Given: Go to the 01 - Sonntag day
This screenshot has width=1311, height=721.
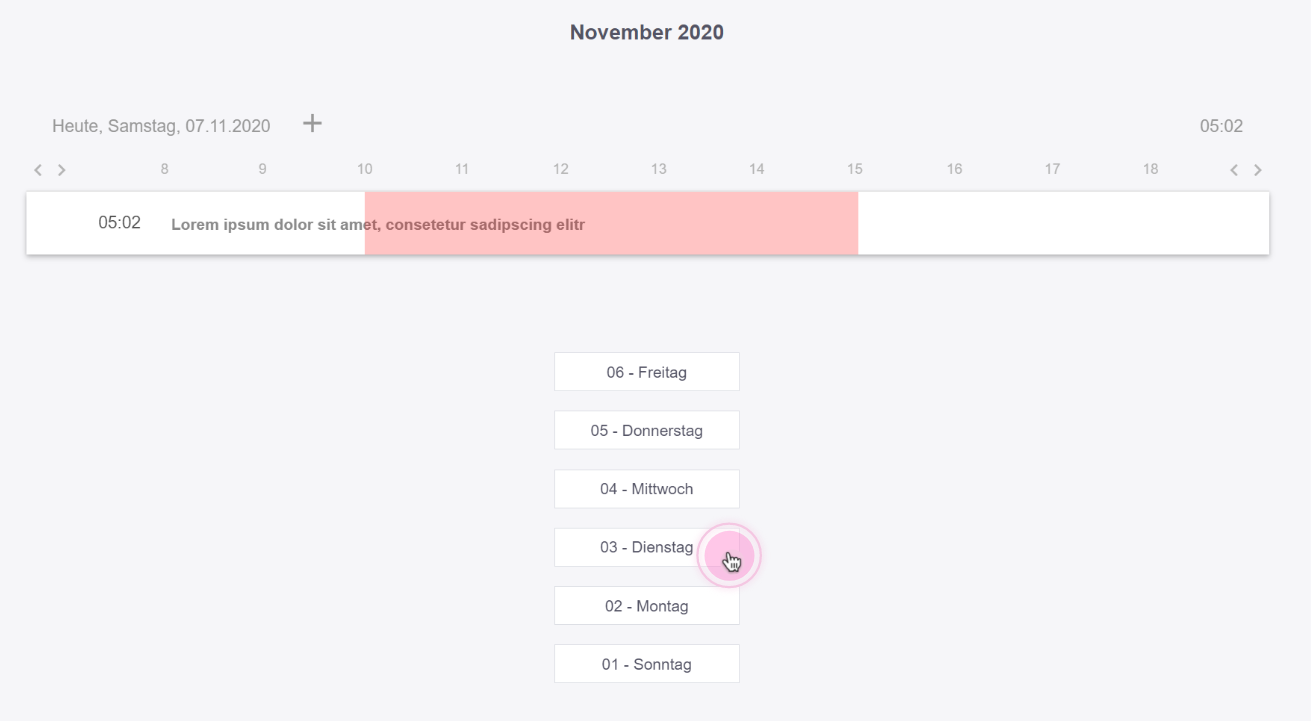Looking at the screenshot, I should (x=646, y=664).
